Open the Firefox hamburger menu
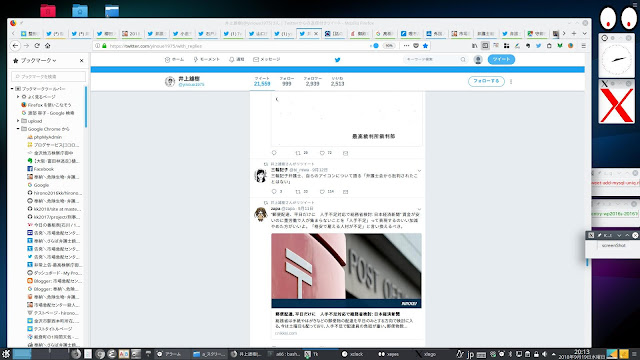Screen dimensions: 640x360 [x=584, y=46]
